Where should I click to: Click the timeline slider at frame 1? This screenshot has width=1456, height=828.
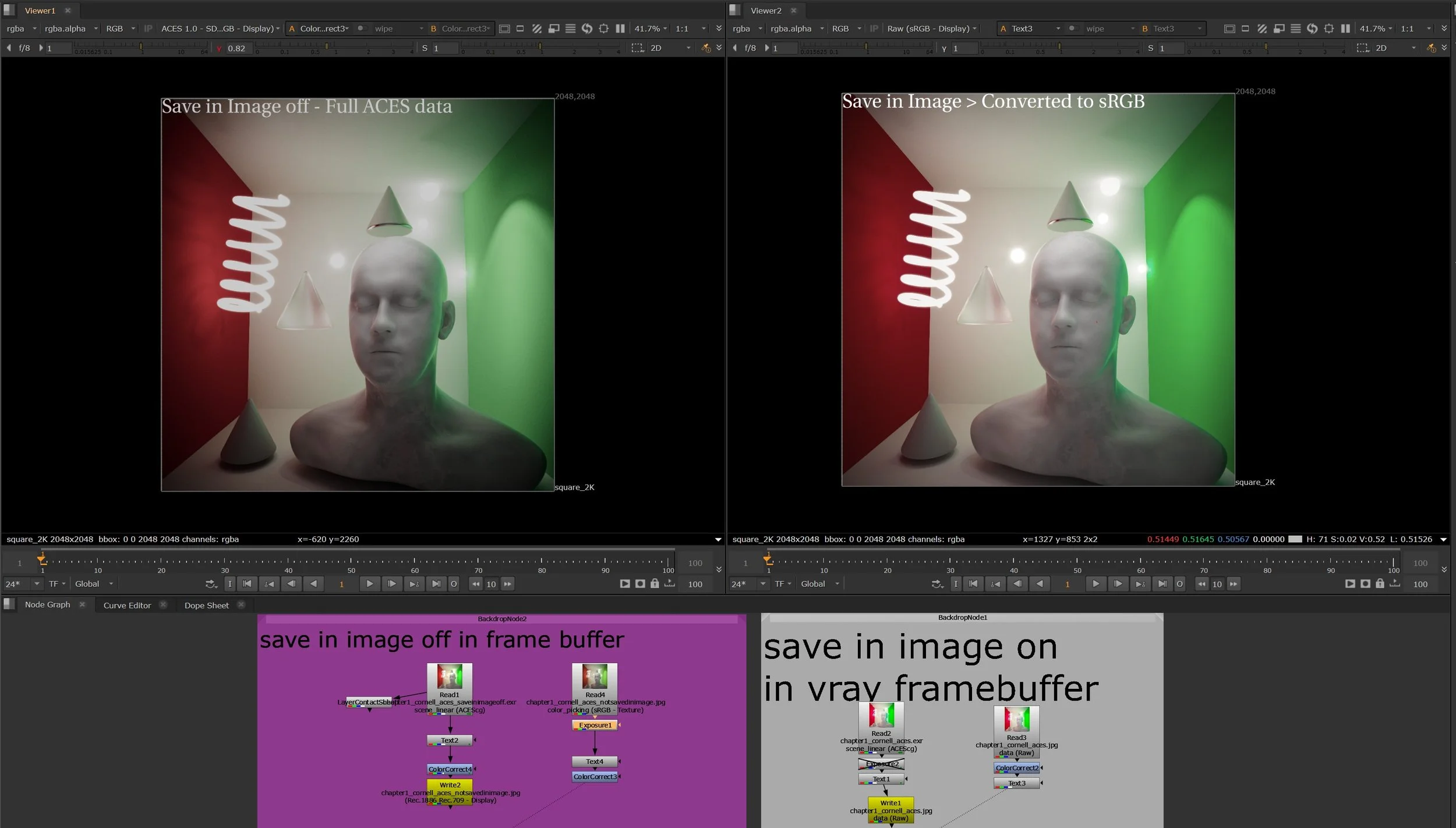point(42,560)
